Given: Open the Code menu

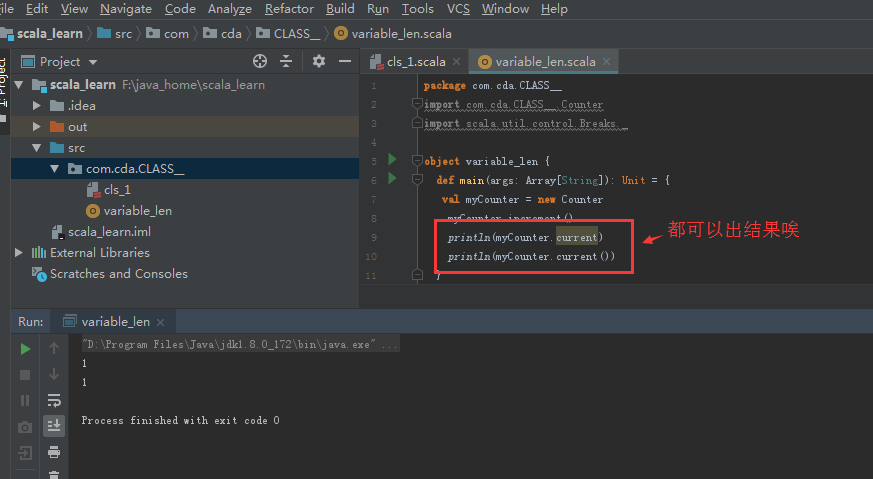Looking at the screenshot, I should 180,9.
